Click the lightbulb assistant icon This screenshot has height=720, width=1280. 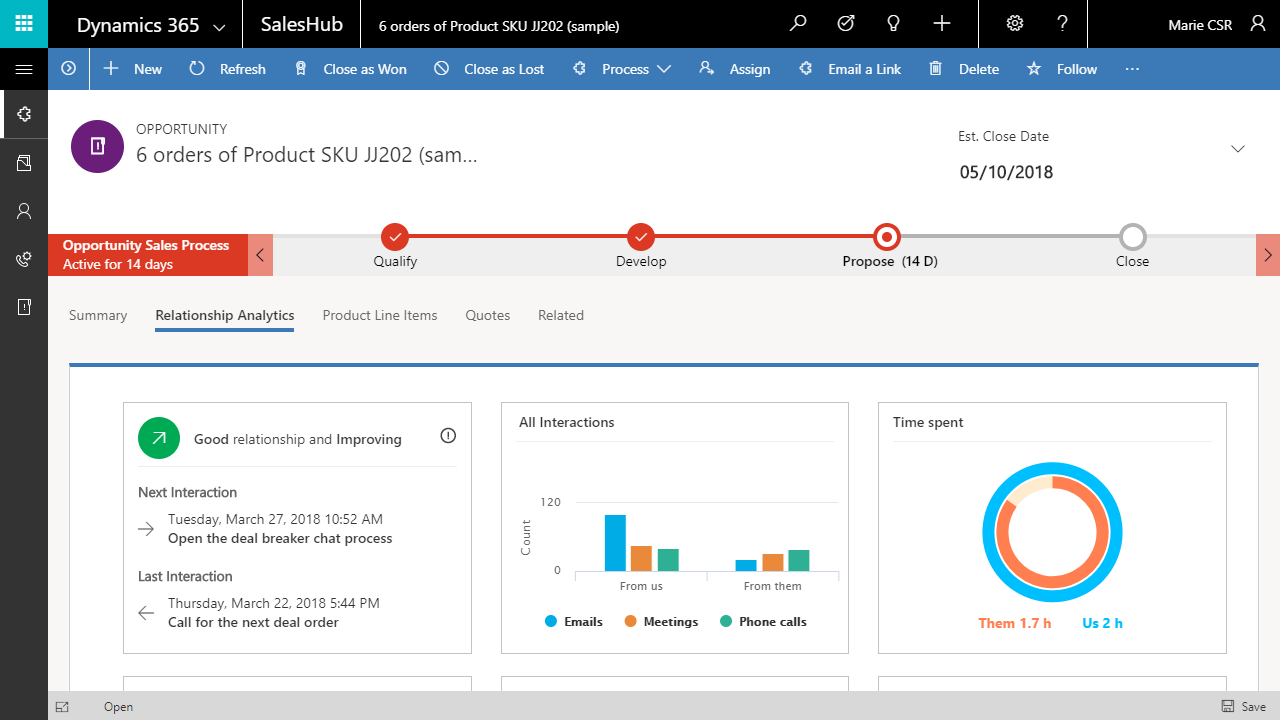[894, 24]
